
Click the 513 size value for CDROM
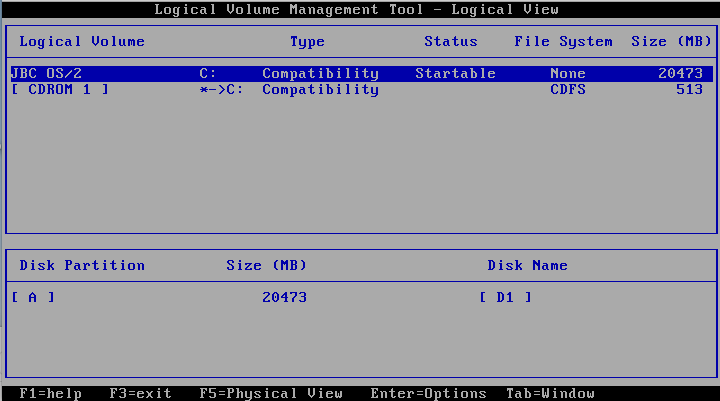click(x=689, y=90)
